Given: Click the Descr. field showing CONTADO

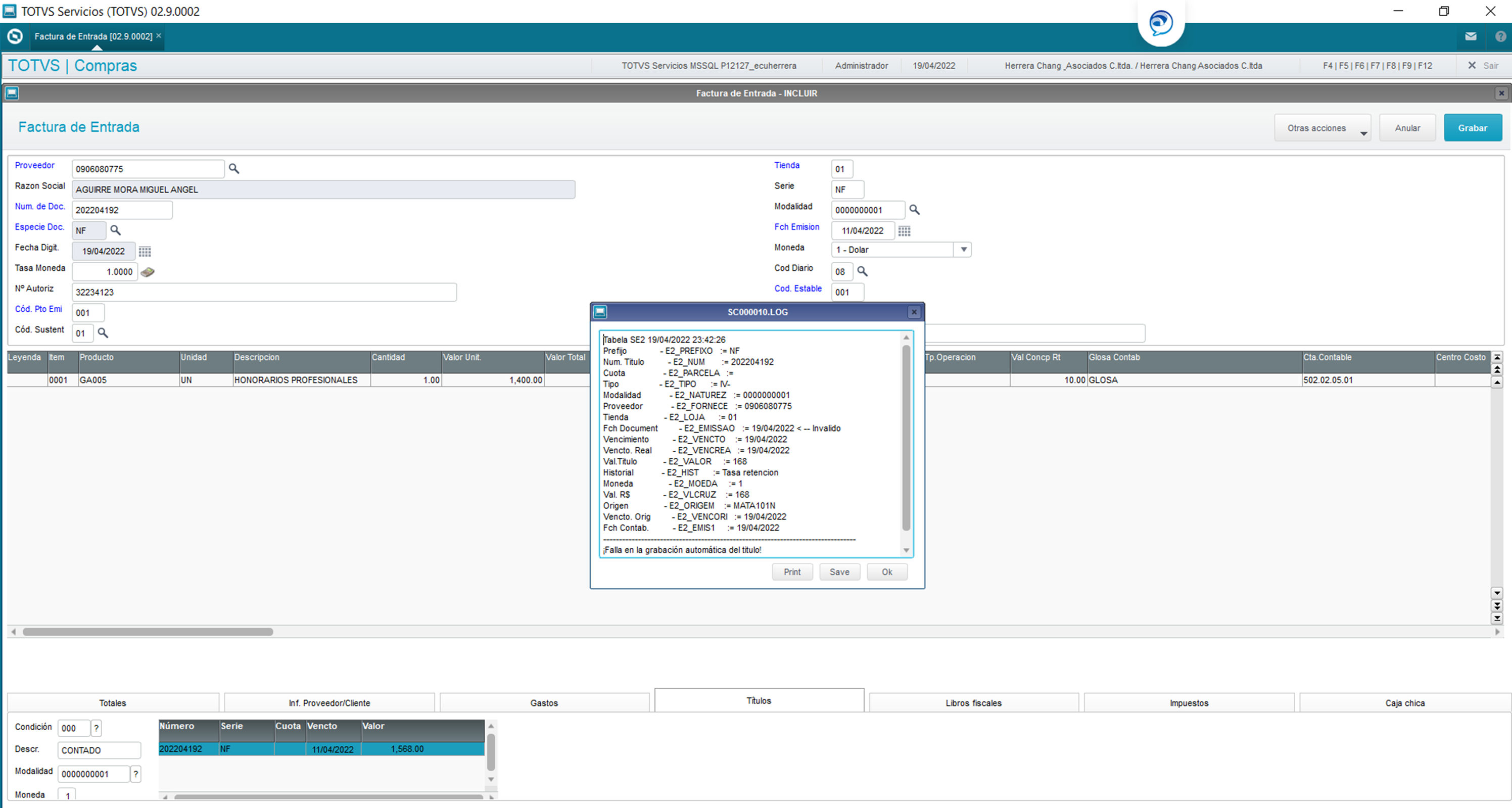Looking at the screenshot, I should pos(99,750).
